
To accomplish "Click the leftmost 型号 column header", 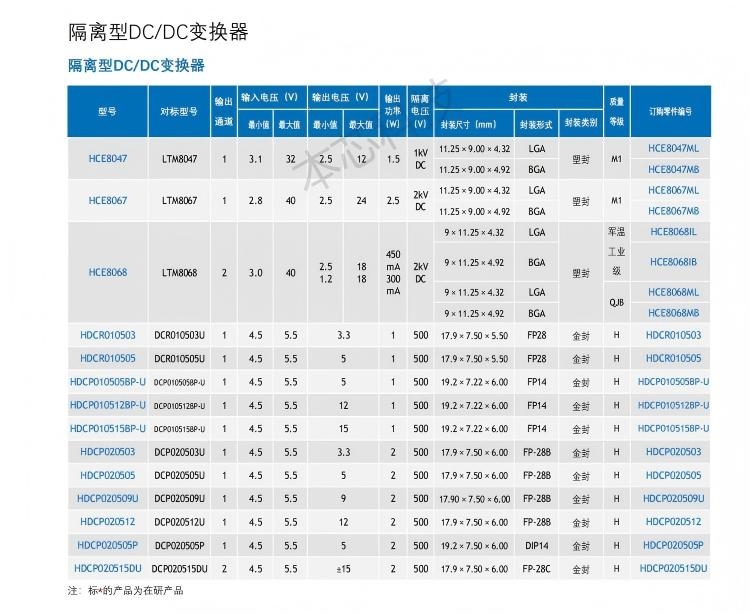I will click(107, 112).
